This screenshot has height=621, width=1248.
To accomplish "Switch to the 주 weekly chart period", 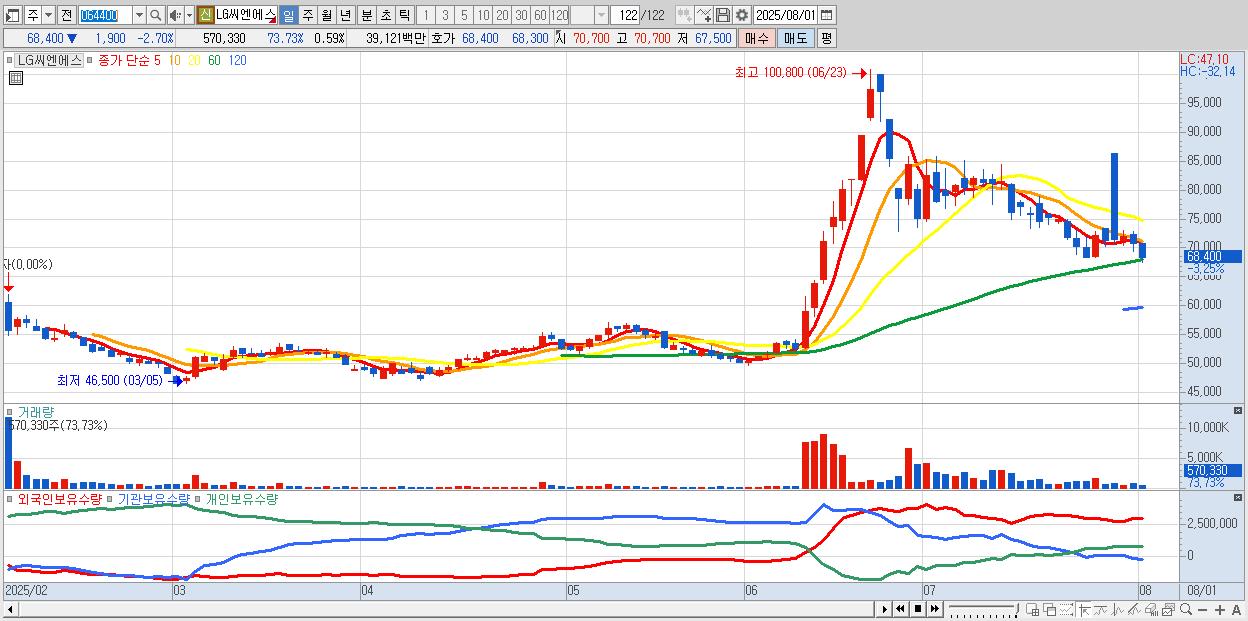I will 308,15.
